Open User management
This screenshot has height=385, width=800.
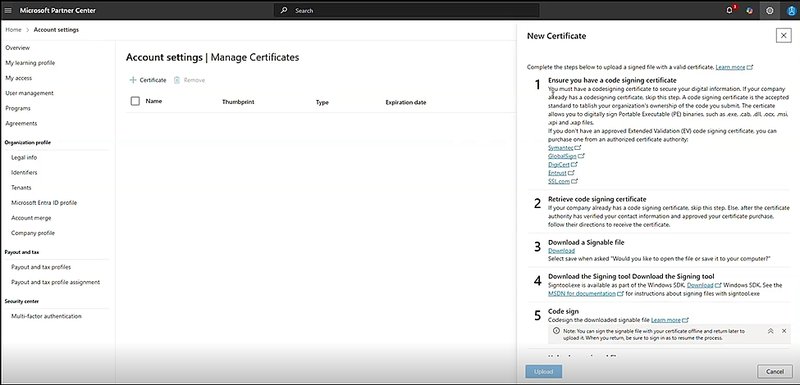coord(29,93)
